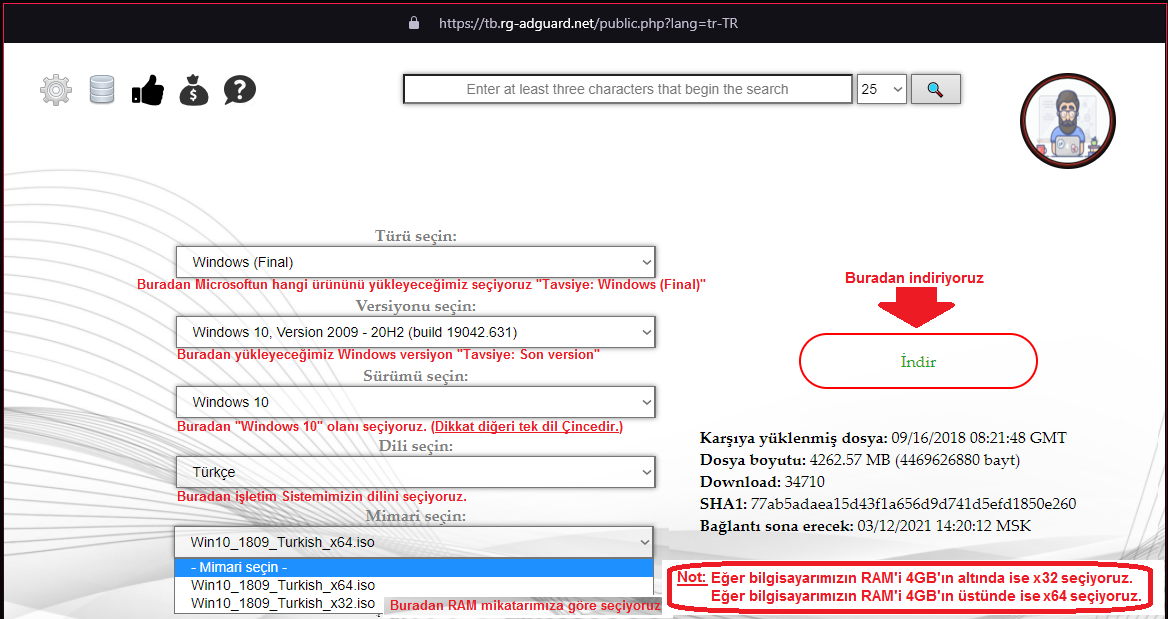
Task: Click the SHA1 hash value
Action: click(913, 504)
